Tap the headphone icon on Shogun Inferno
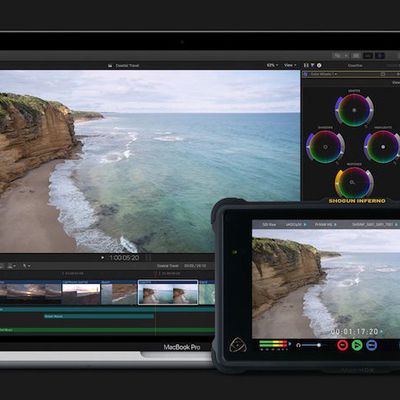This screenshot has width=400, height=400. (x=298, y=345)
